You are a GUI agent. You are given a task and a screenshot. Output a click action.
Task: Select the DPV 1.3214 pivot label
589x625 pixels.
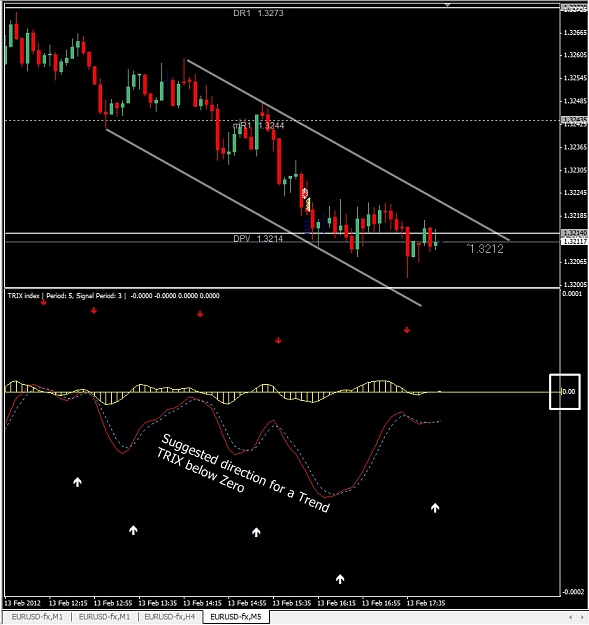(258, 238)
